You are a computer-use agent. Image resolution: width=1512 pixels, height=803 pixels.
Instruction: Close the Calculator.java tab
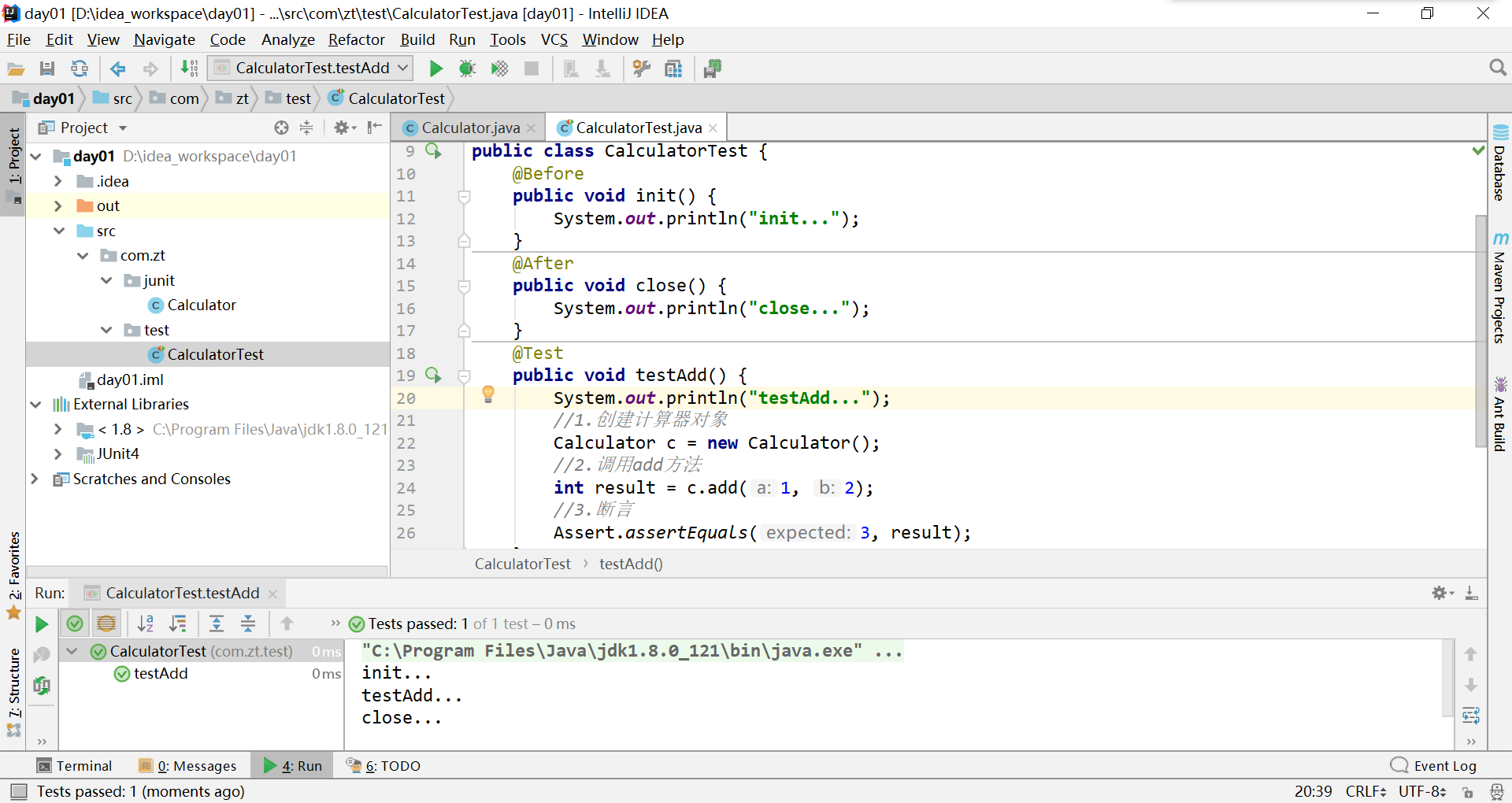pos(532,128)
